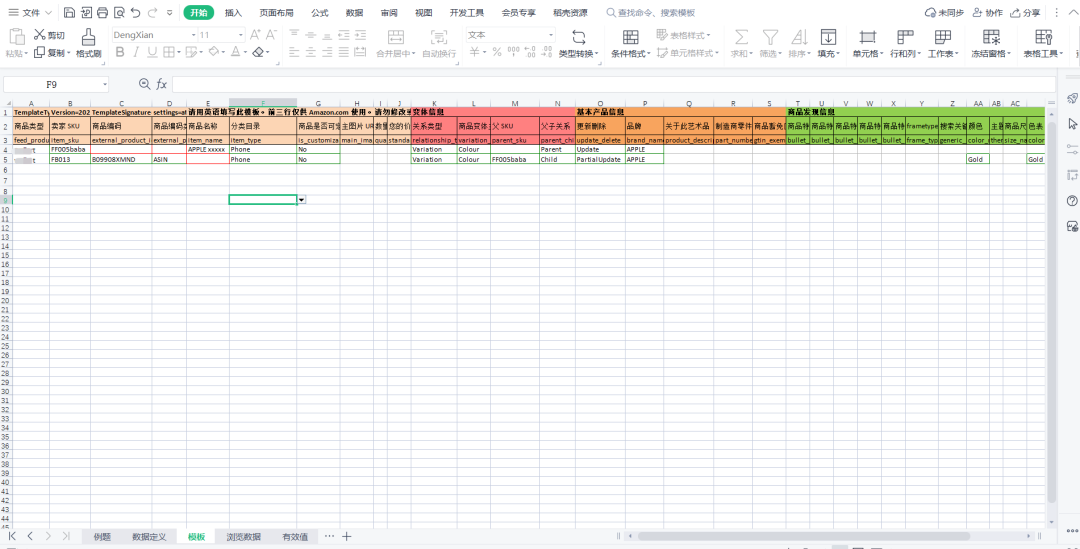Open the dropdown arrow on cell F9

coord(302,199)
